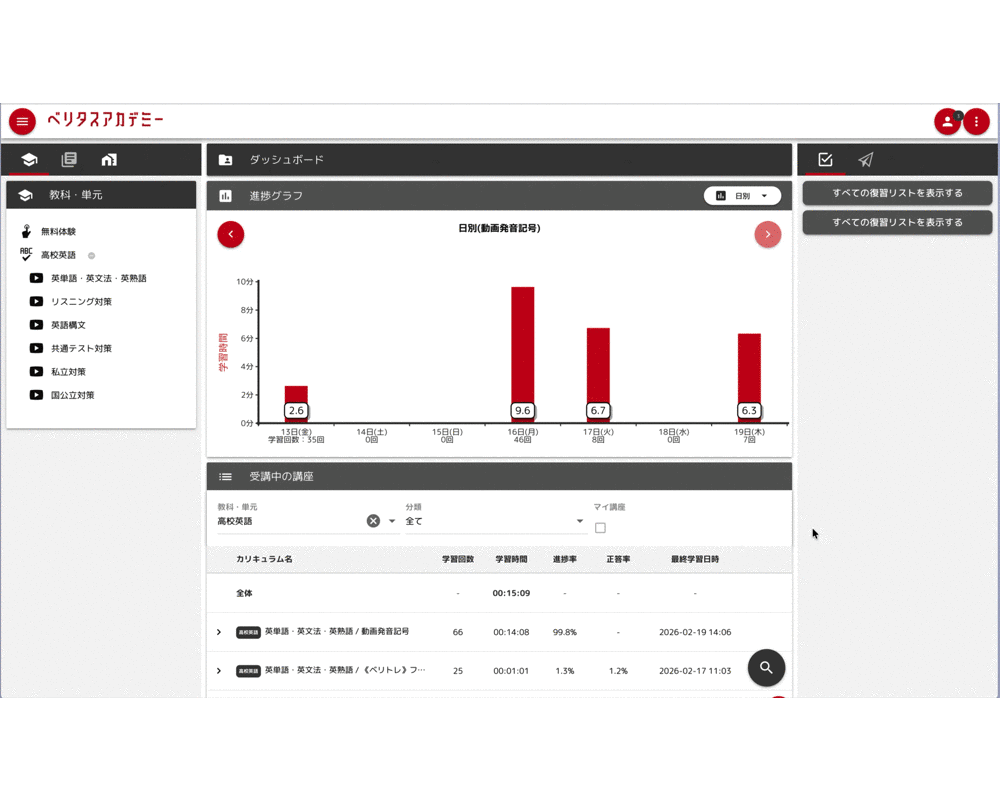Go to previous week in graph
Viewport: 1000px width, 800px height.
click(x=231, y=234)
